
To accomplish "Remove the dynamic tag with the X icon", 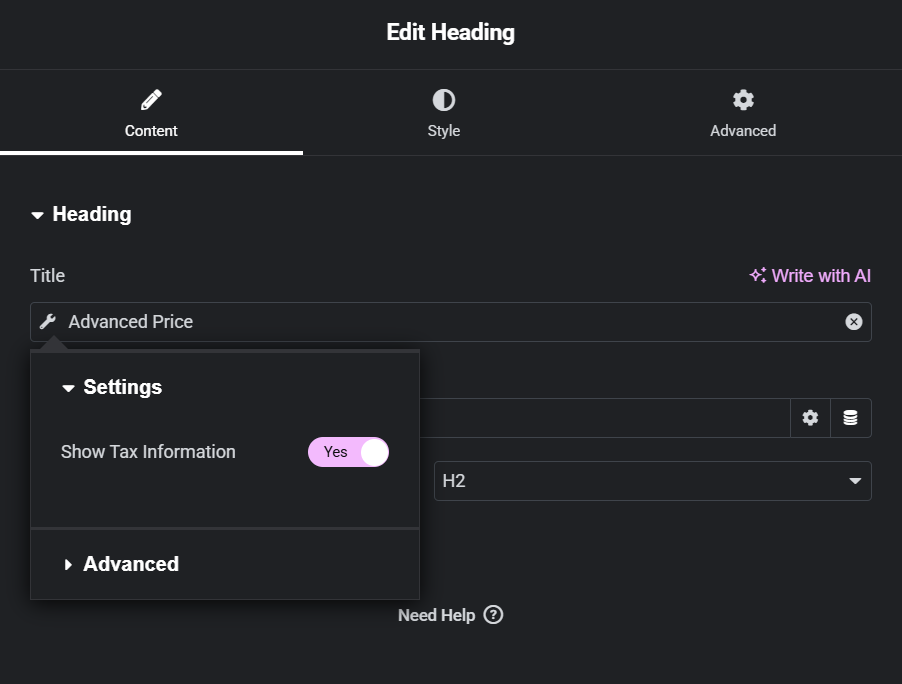I will (x=854, y=322).
